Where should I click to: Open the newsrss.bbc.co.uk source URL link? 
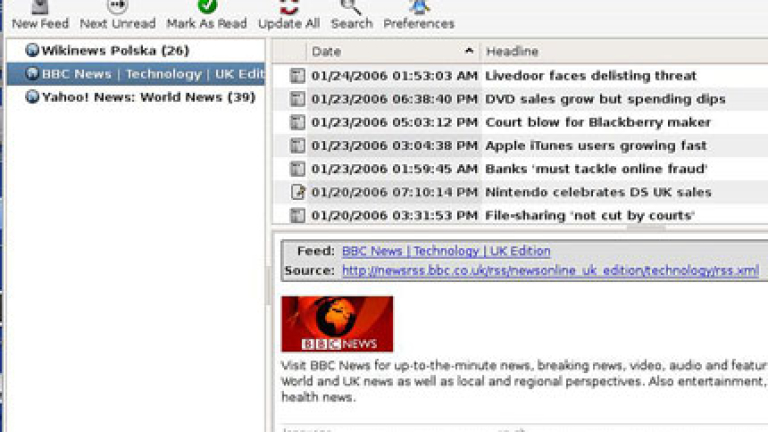pos(551,270)
